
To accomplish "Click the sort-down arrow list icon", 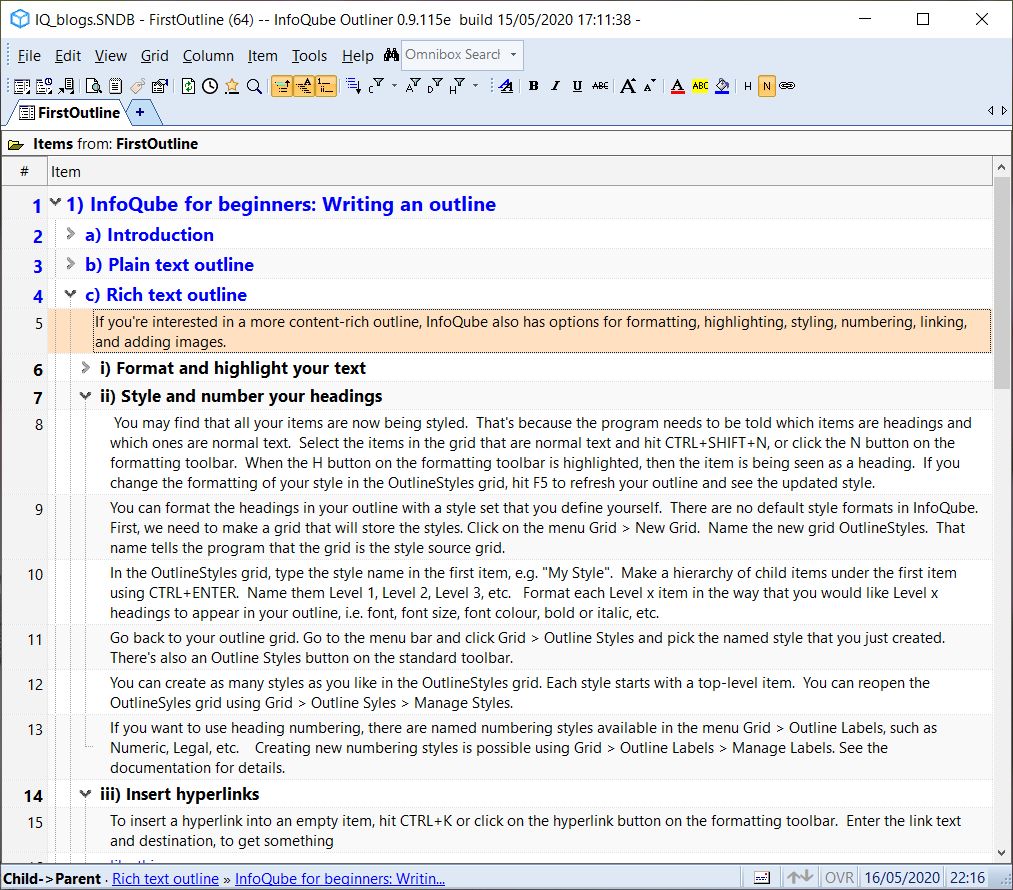I will pos(353,86).
